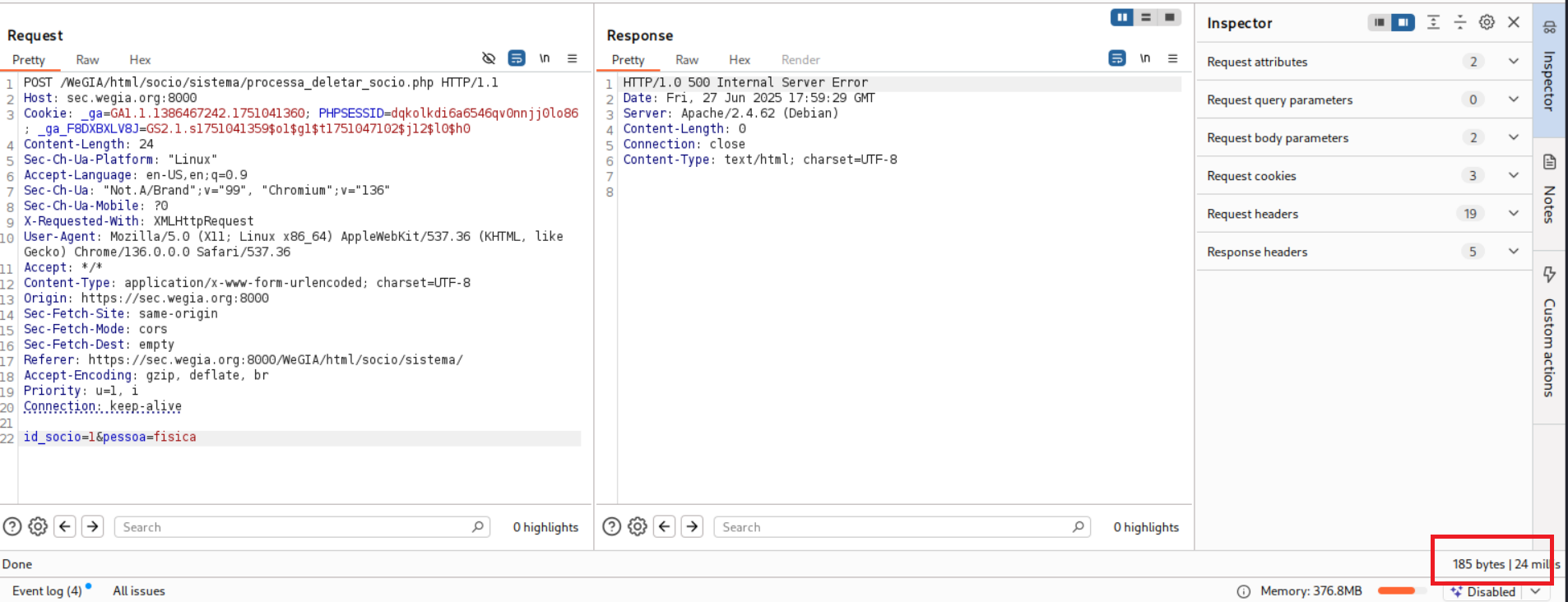
Task: Switch request view to Pretty tab
Action: click(x=29, y=60)
